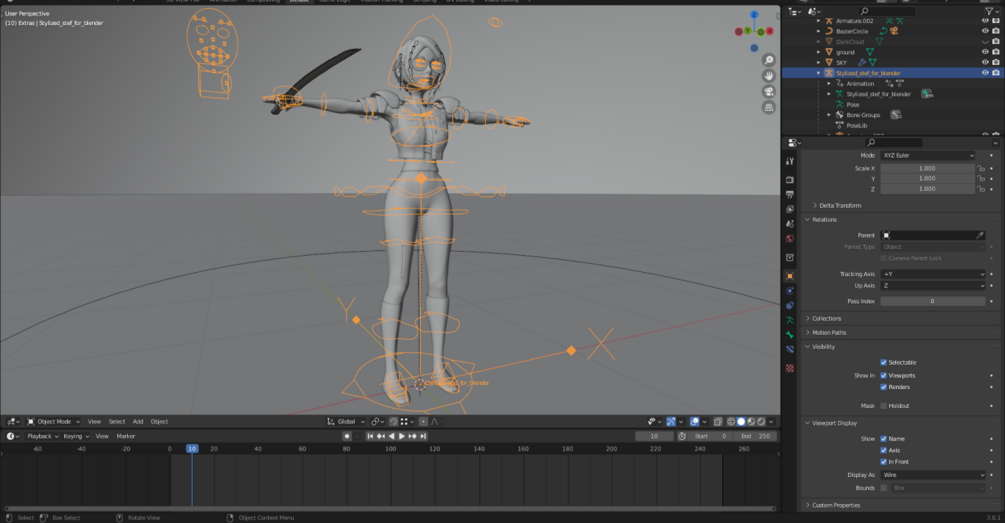
Task: Toggle snapping magnet icon
Action: coord(394,422)
